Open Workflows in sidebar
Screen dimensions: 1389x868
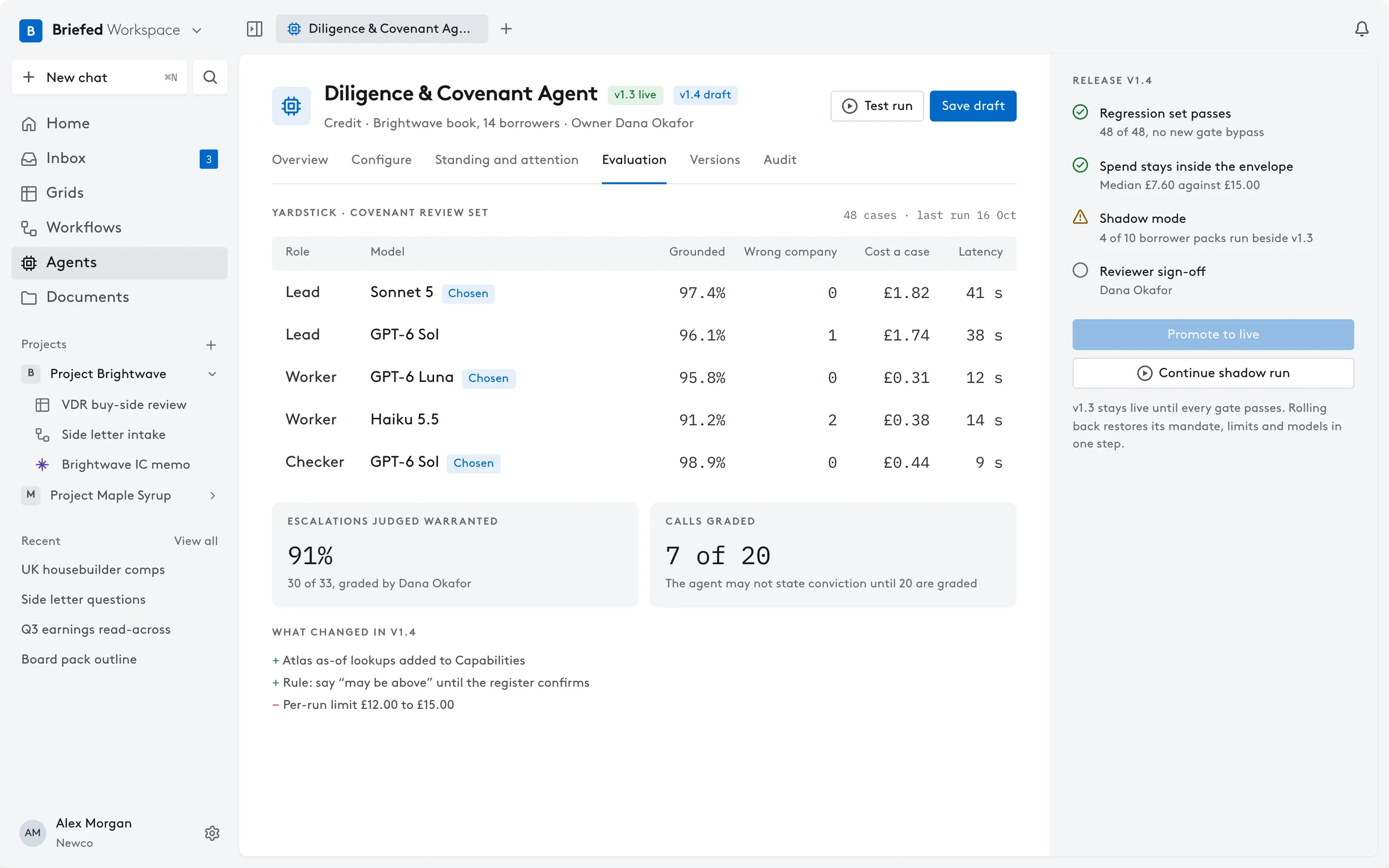(119, 227)
